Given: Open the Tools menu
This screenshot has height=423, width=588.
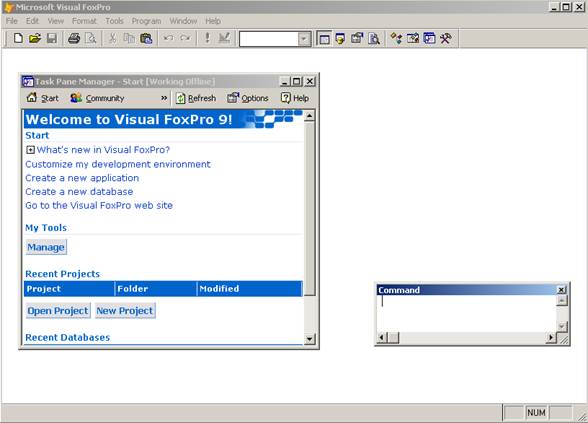Looking at the screenshot, I should 114,21.
